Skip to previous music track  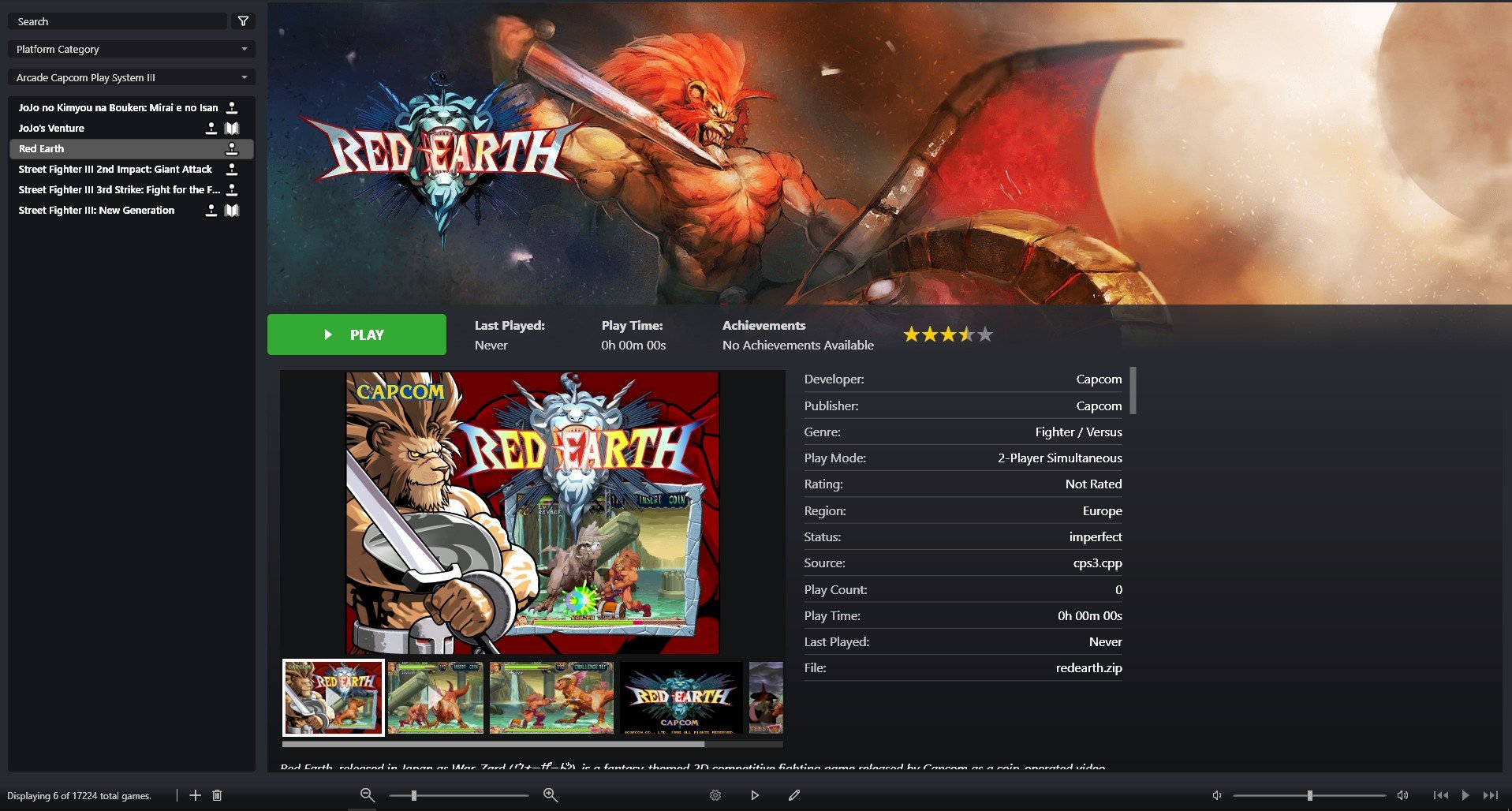[1441, 795]
